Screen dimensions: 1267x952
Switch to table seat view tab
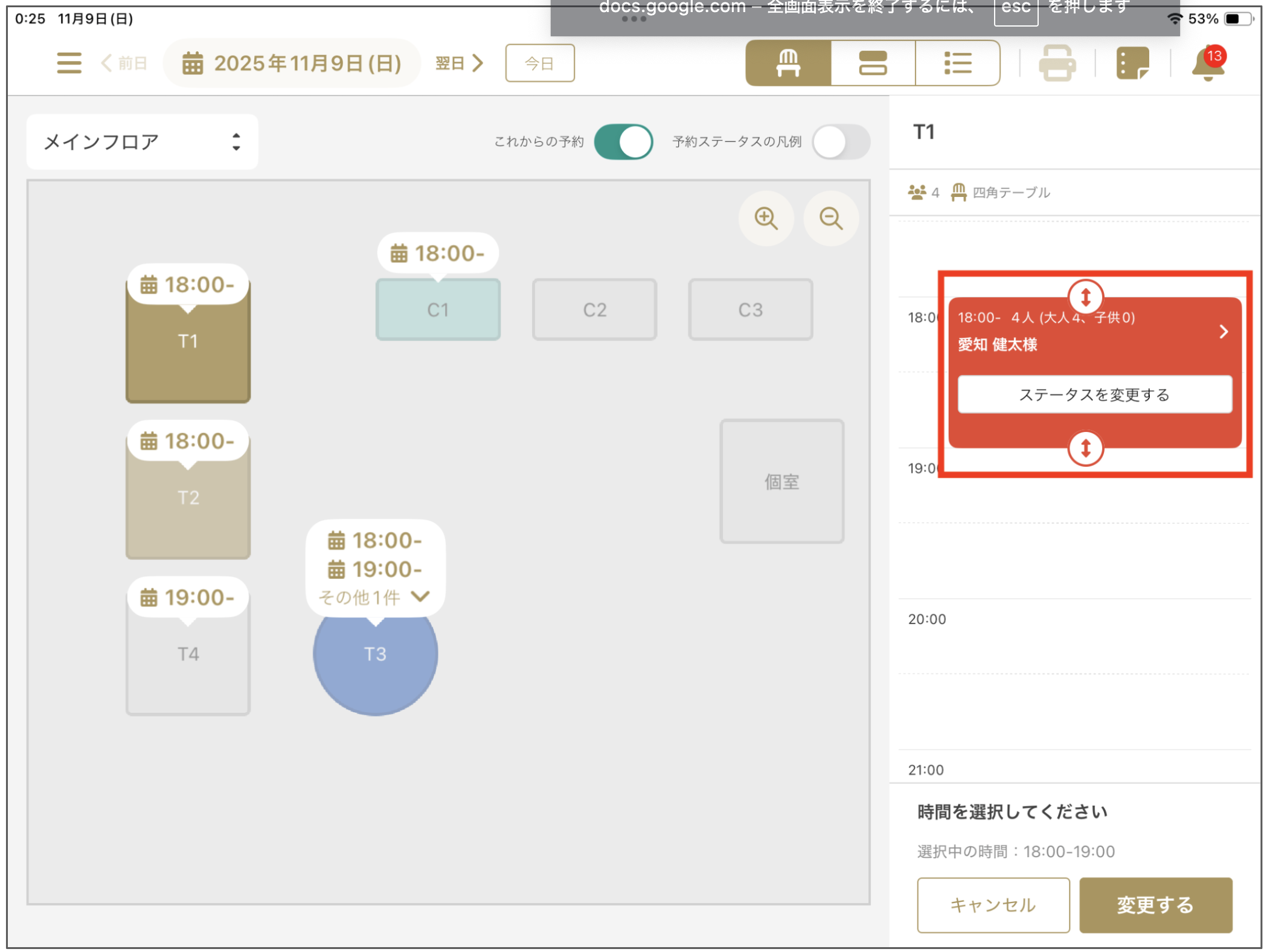coord(787,63)
